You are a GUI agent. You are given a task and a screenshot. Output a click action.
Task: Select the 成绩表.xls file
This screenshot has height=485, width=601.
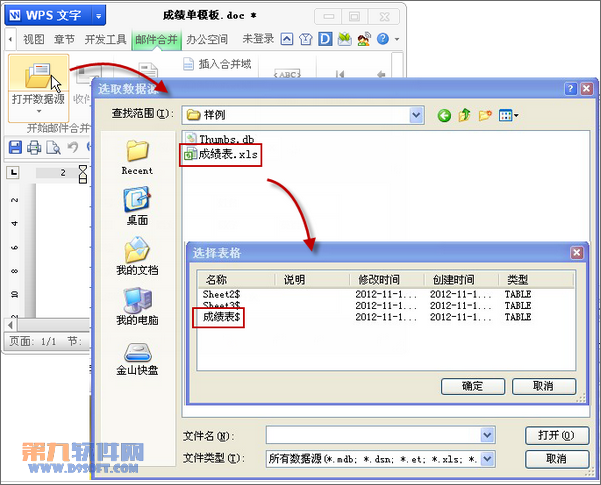(221, 155)
